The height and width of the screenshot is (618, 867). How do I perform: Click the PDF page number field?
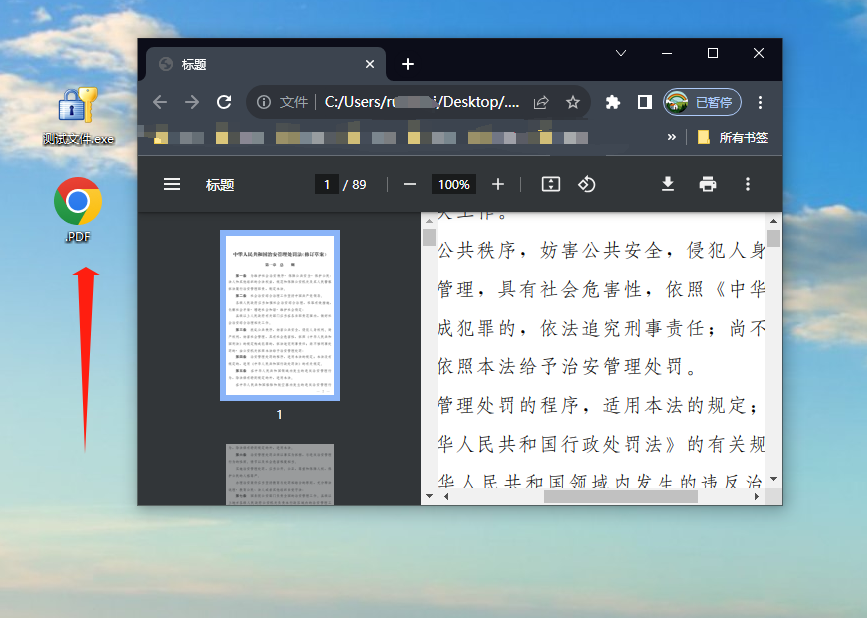(327, 184)
